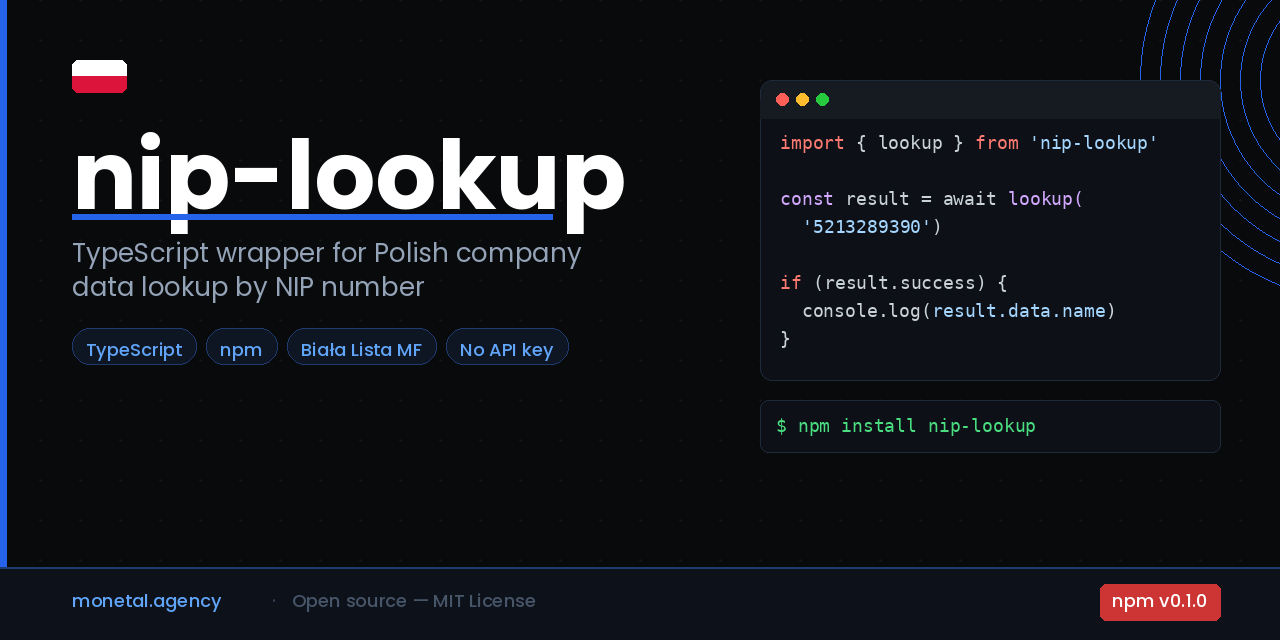Image resolution: width=1280 pixels, height=640 pixels.
Task: Select the No API key tag
Action: [507, 347]
